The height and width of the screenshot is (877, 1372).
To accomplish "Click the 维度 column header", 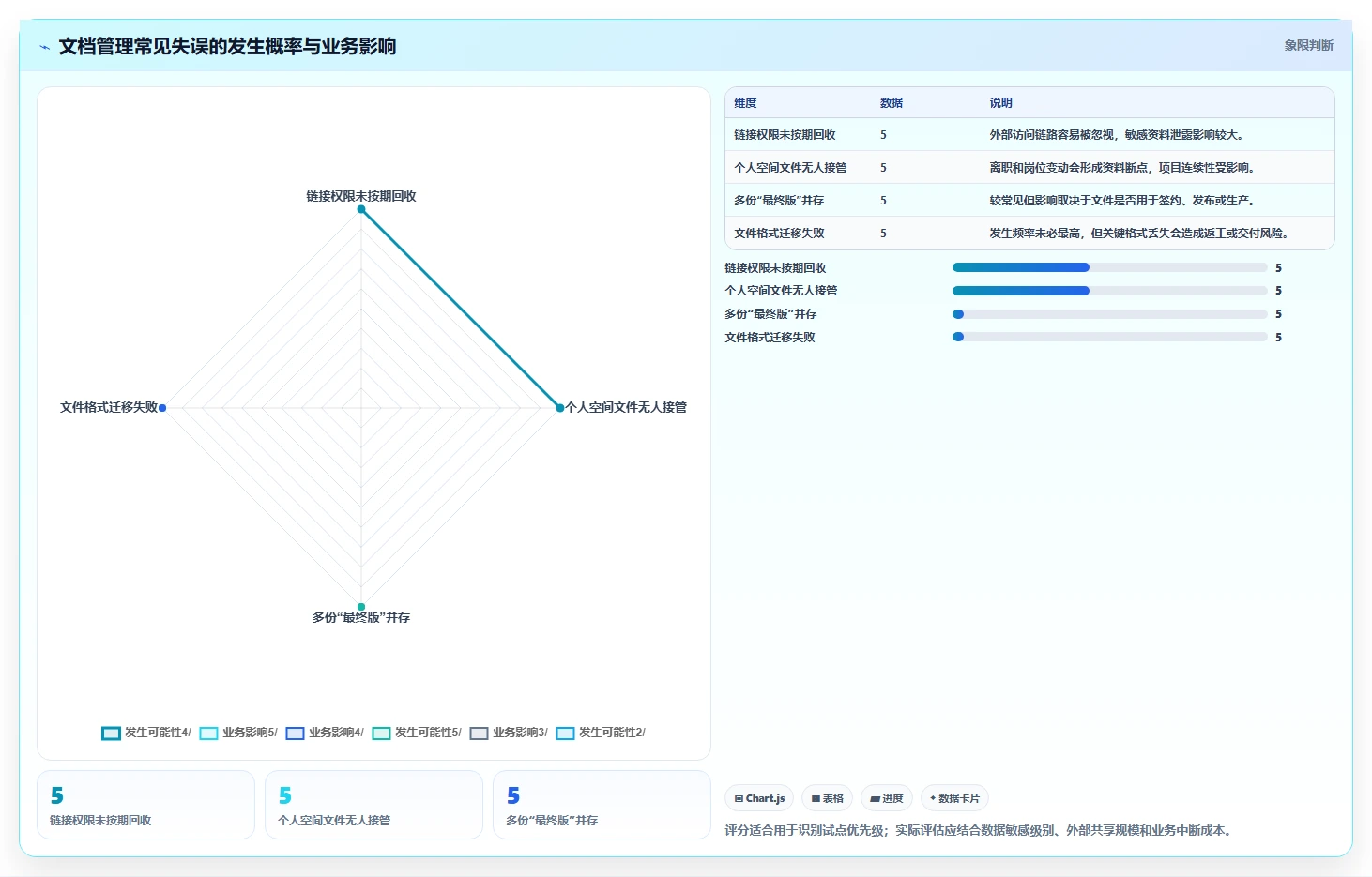I will point(745,103).
